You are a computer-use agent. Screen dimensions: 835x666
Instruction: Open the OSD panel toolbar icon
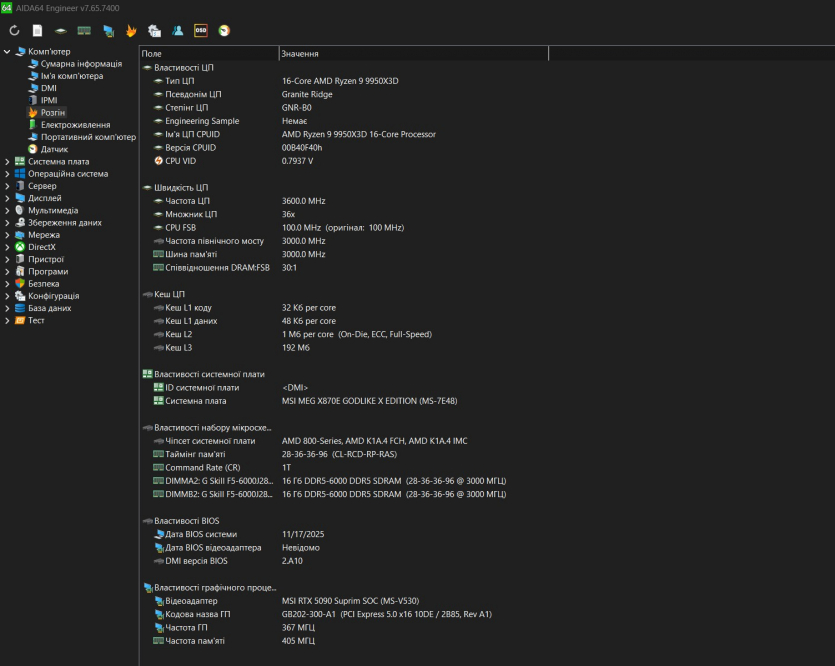201,31
